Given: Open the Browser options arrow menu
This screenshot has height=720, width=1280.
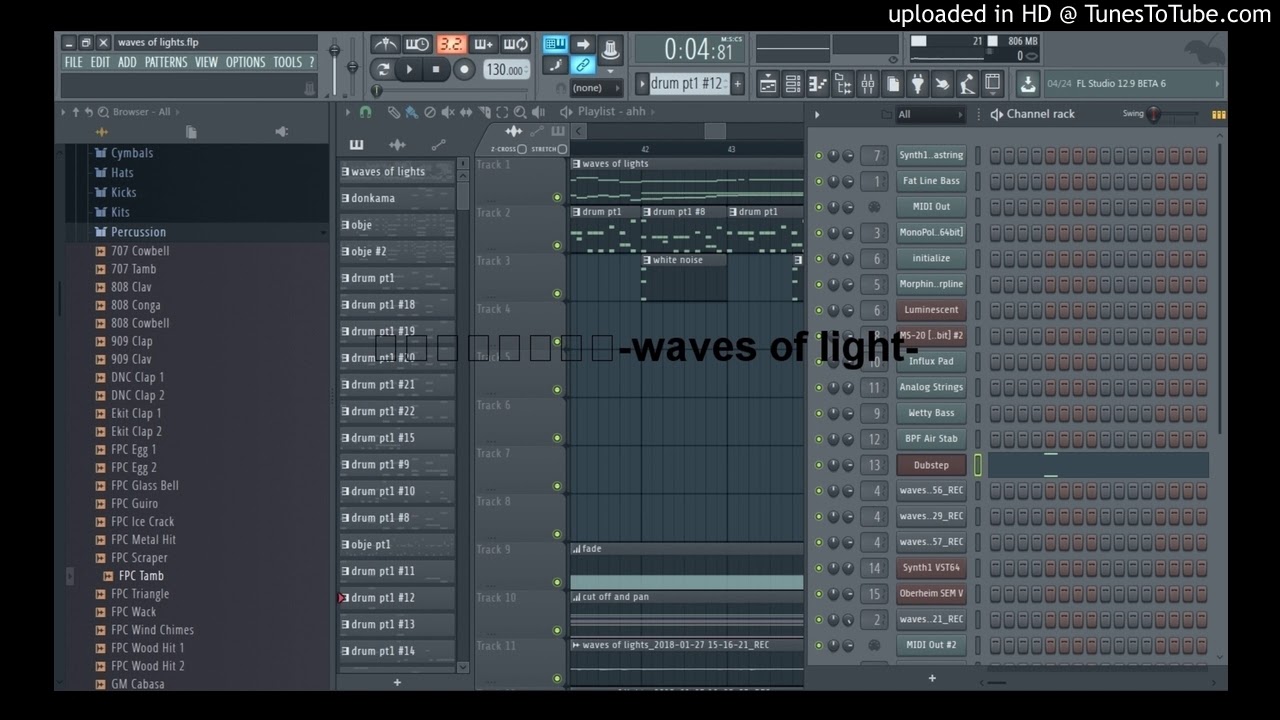Looking at the screenshot, I should tap(63, 112).
